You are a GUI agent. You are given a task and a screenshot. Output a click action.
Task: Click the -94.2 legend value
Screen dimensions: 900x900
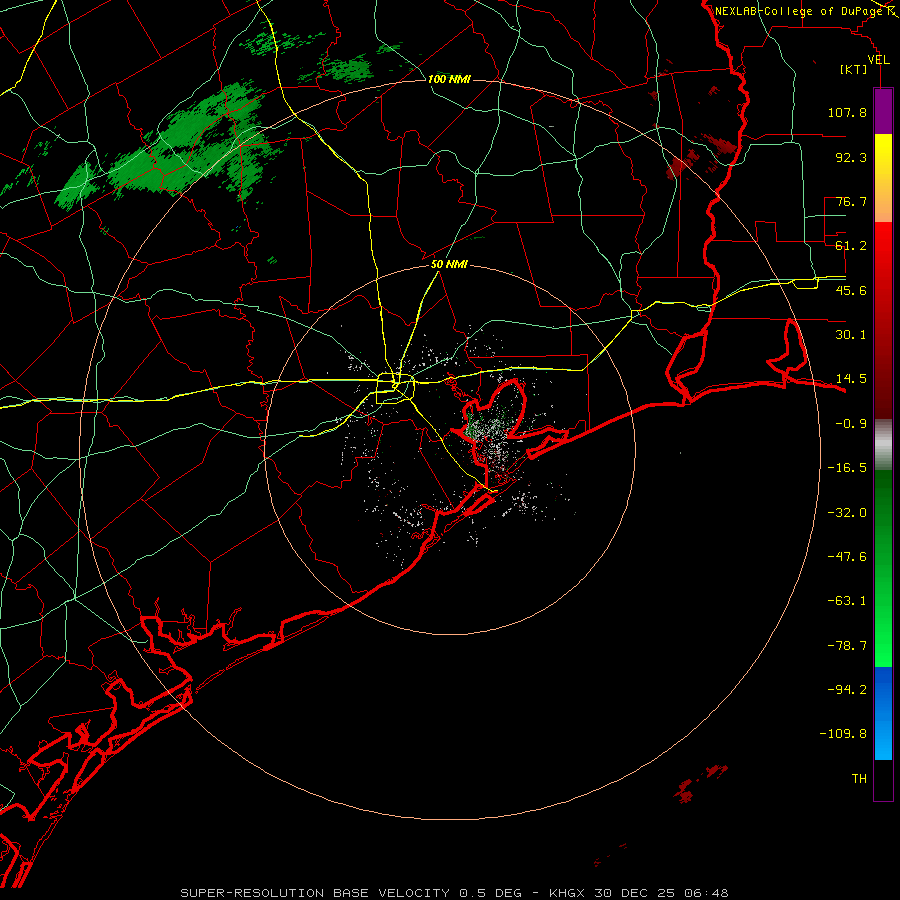(847, 689)
